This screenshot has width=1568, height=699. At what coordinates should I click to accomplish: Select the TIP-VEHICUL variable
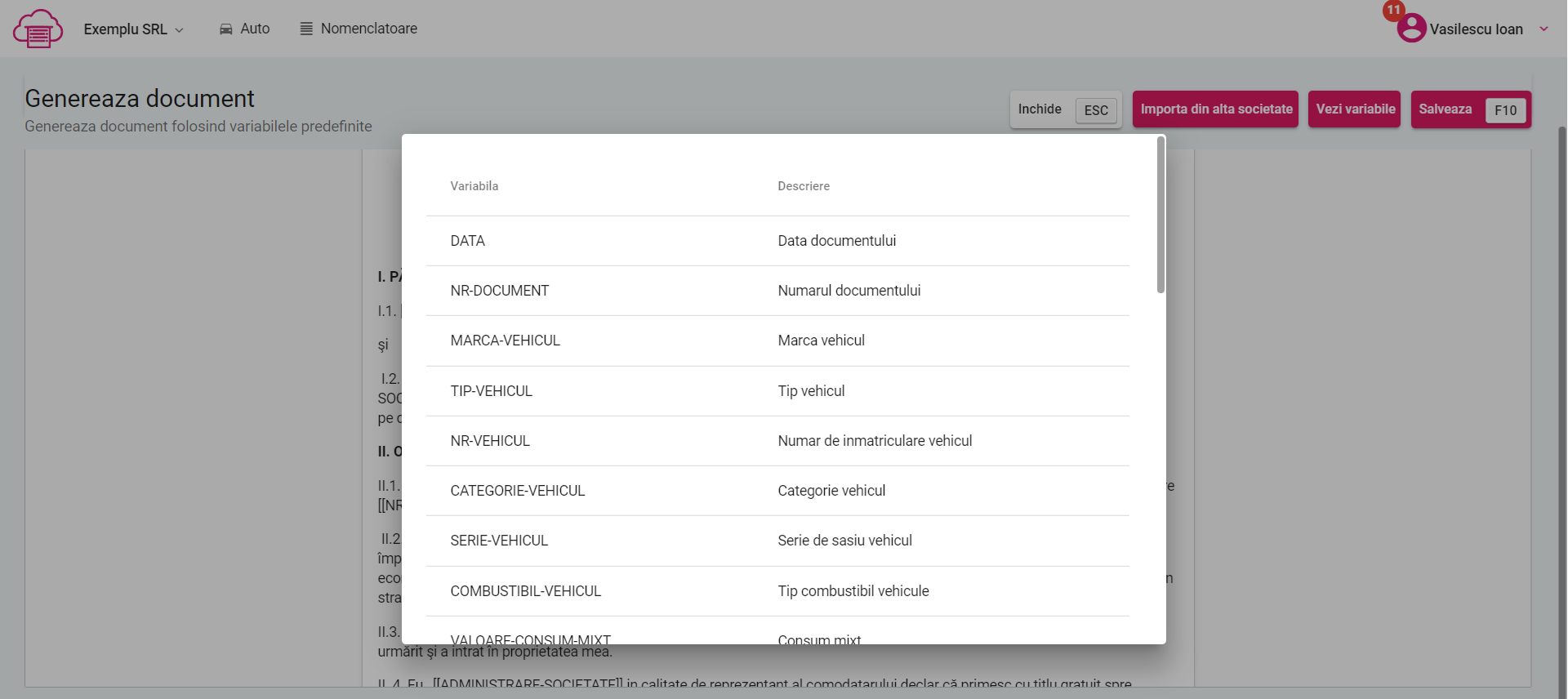pyautogui.click(x=492, y=391)
